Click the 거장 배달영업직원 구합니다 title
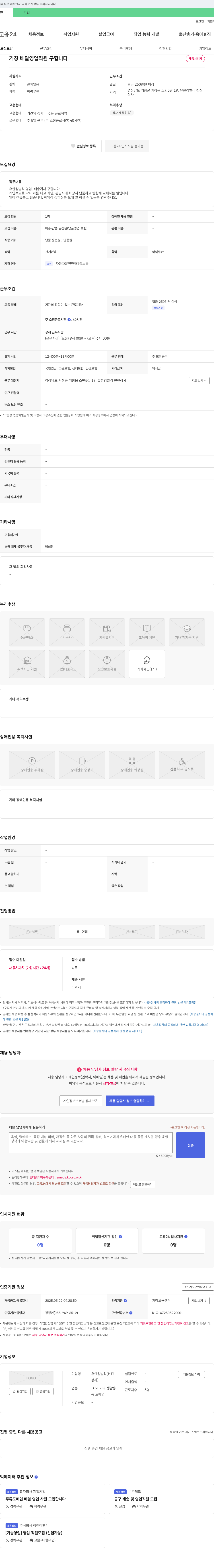The width and height of the screenshot is (214, 1568). pos(38,58)
